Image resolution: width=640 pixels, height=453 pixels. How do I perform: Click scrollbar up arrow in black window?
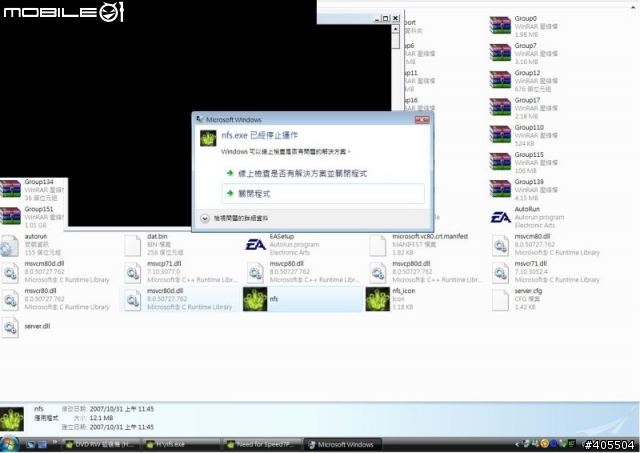pyautogui.click(x=395, y=29)
